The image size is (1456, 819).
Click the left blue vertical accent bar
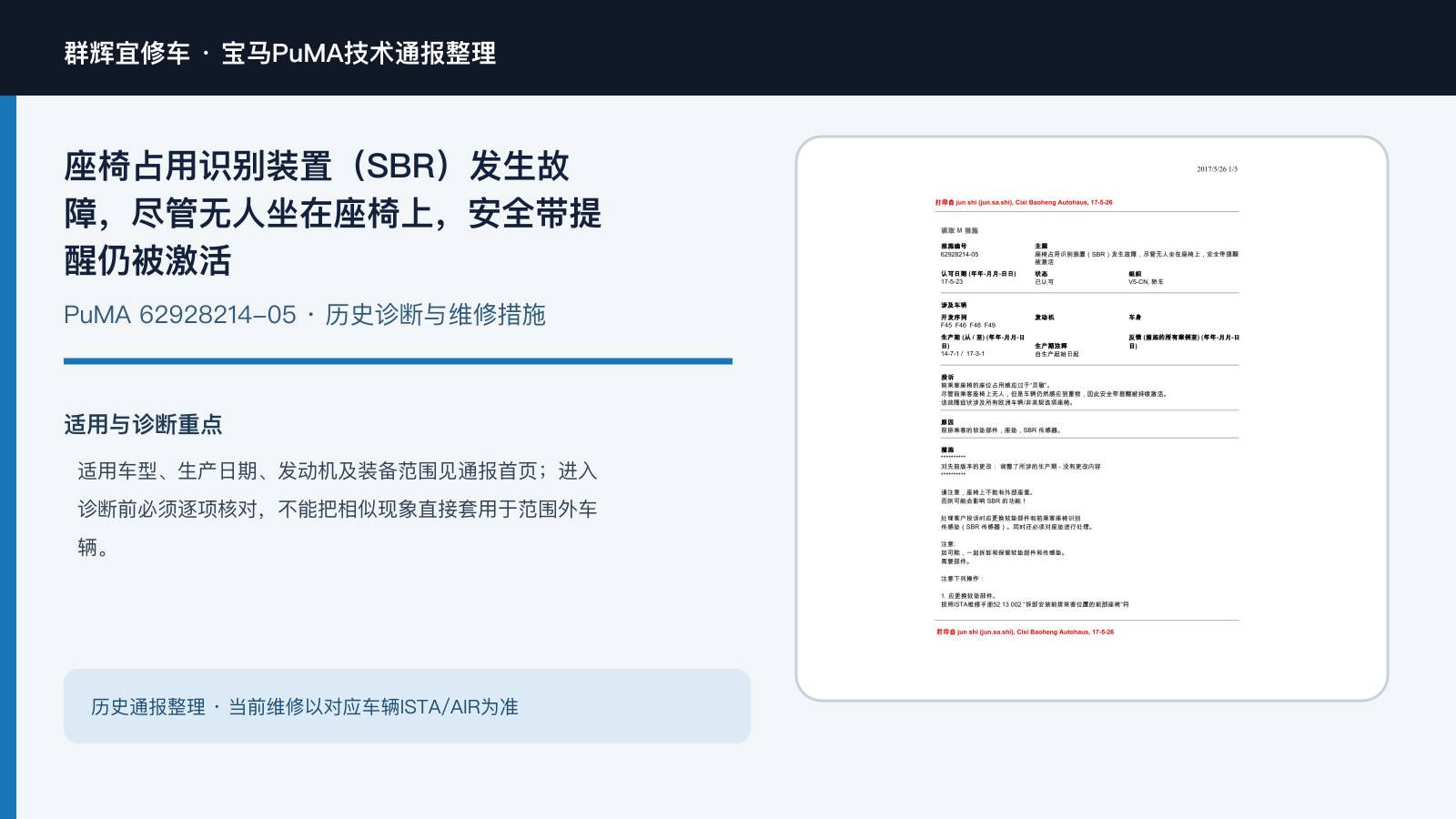pos(8,457)
